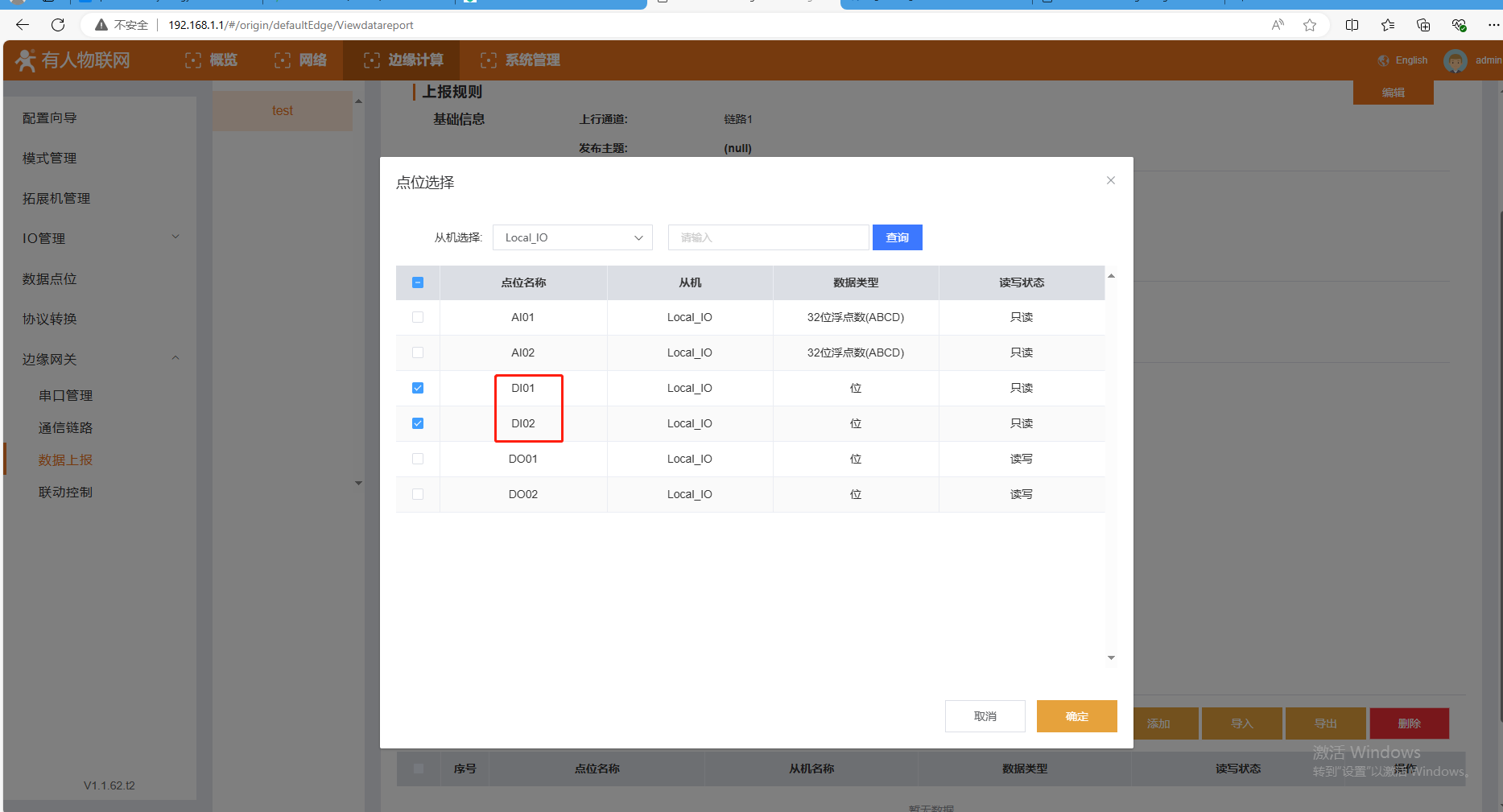Click the admin user avatar icon
This screenshot has height=812, width=1503.
(1455, 60)
